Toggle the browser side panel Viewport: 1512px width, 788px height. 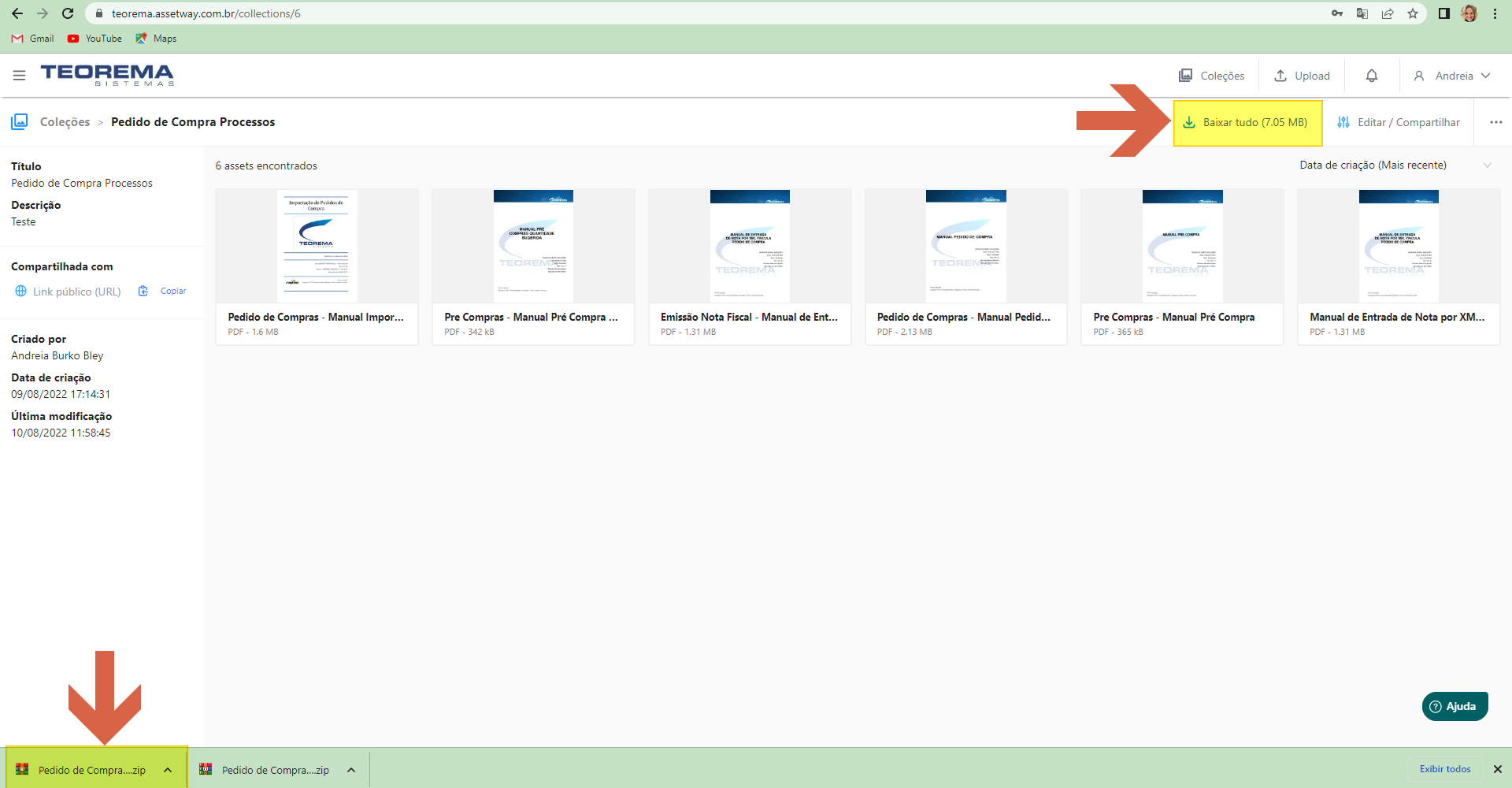1444,13
